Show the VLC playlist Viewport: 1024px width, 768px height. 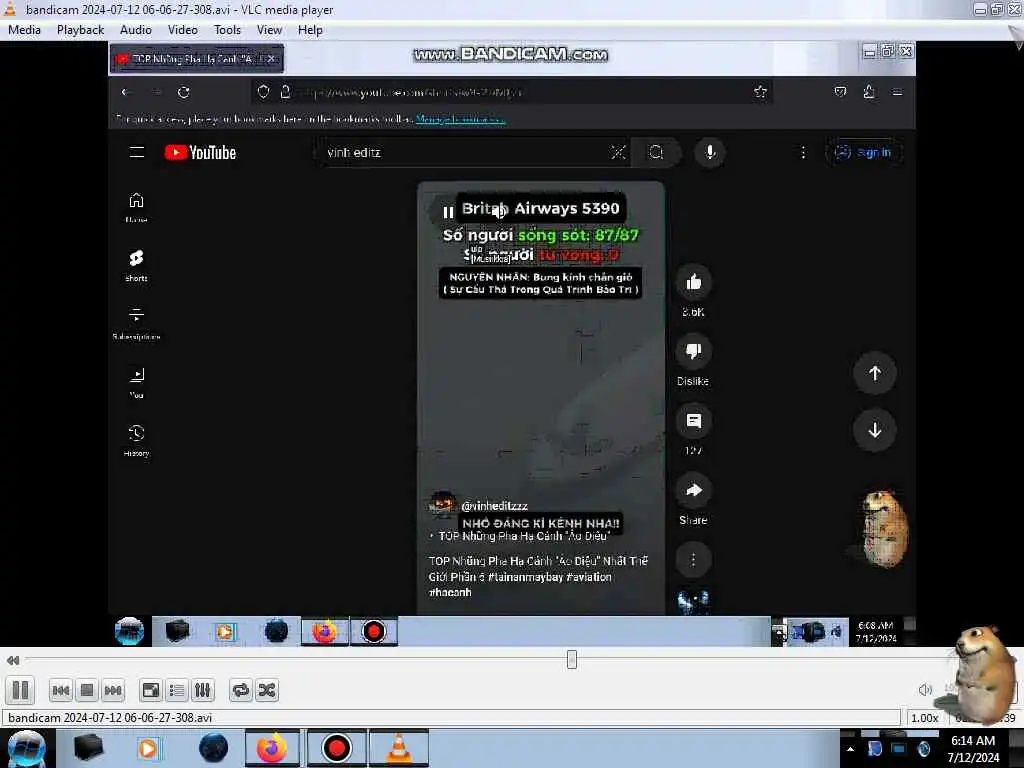177,690
